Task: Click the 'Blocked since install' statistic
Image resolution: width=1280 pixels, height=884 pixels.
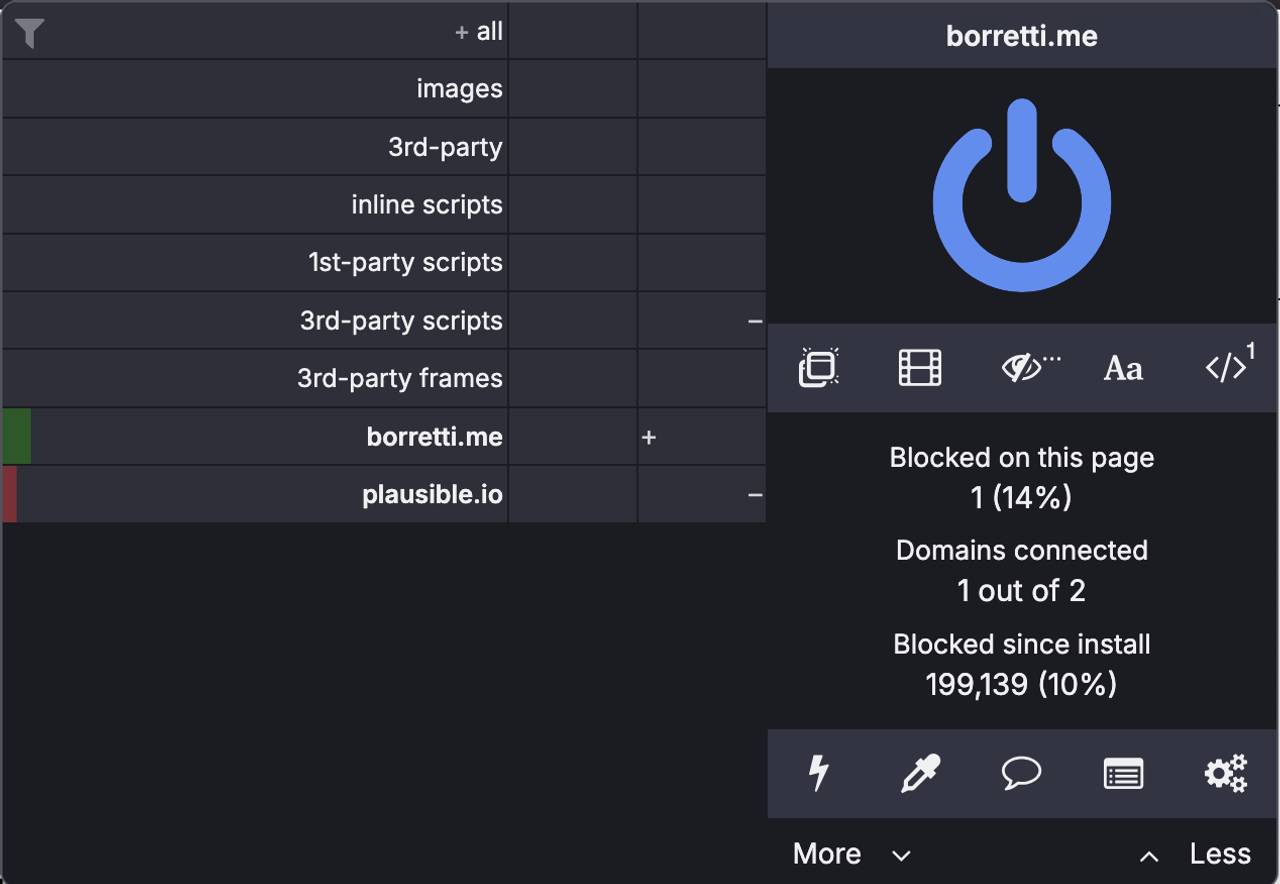Action: [x=1022, y=664]
